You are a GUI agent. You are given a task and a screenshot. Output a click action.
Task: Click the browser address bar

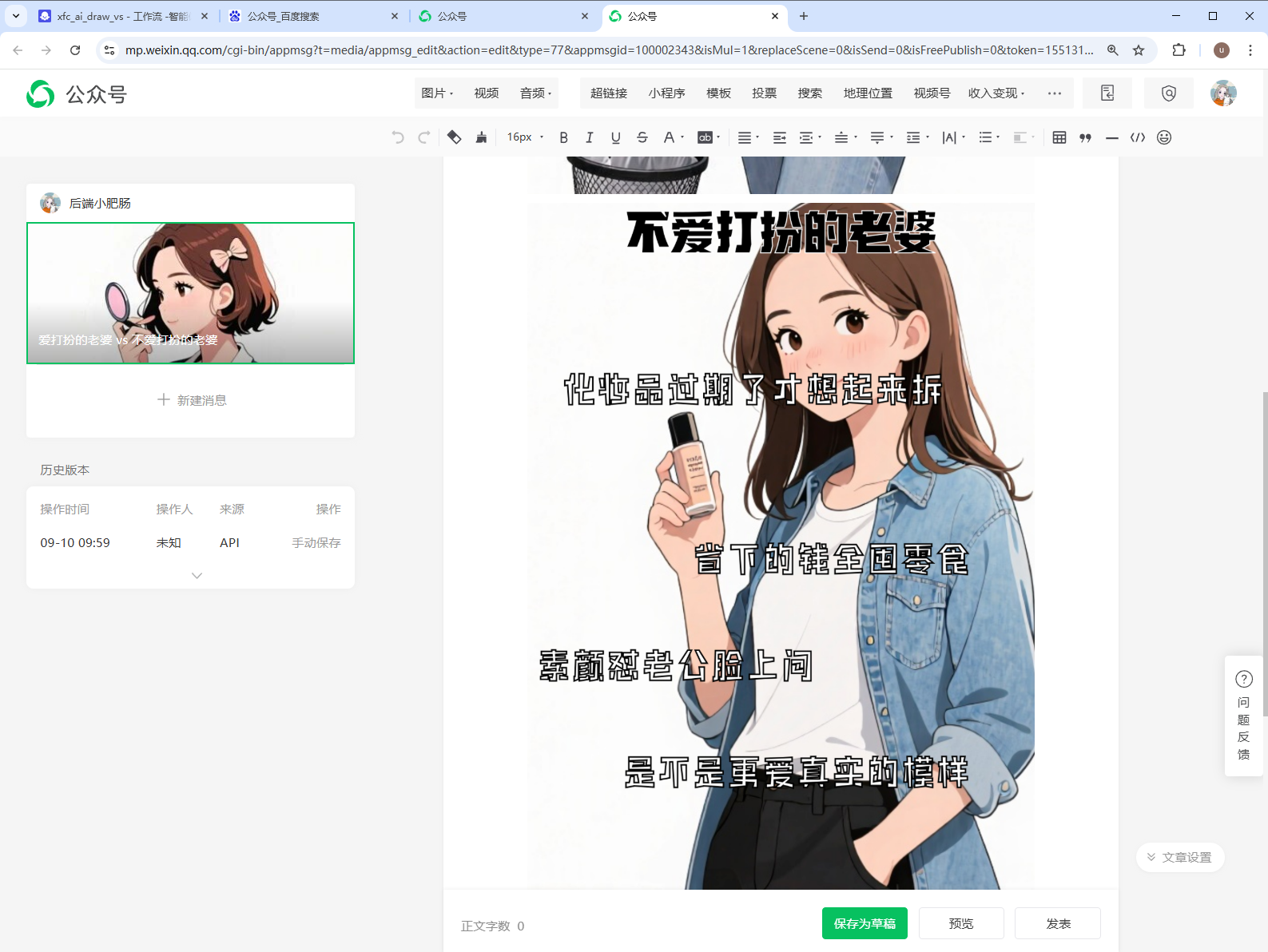click(x=609, y=50)
